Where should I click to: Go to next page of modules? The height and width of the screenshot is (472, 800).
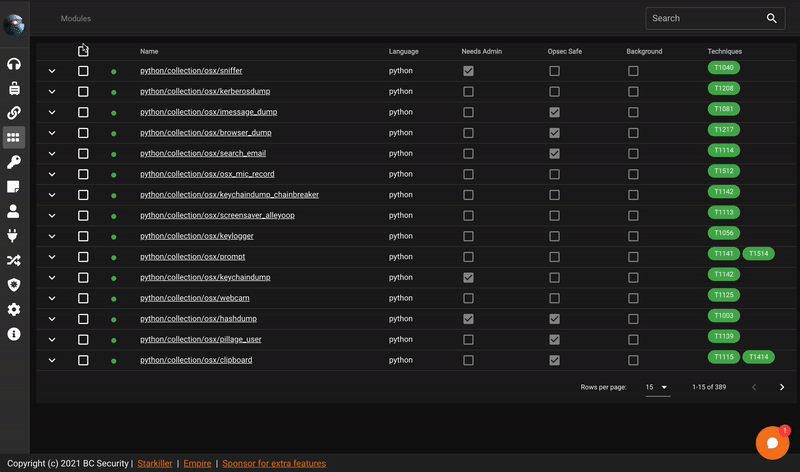782,387
